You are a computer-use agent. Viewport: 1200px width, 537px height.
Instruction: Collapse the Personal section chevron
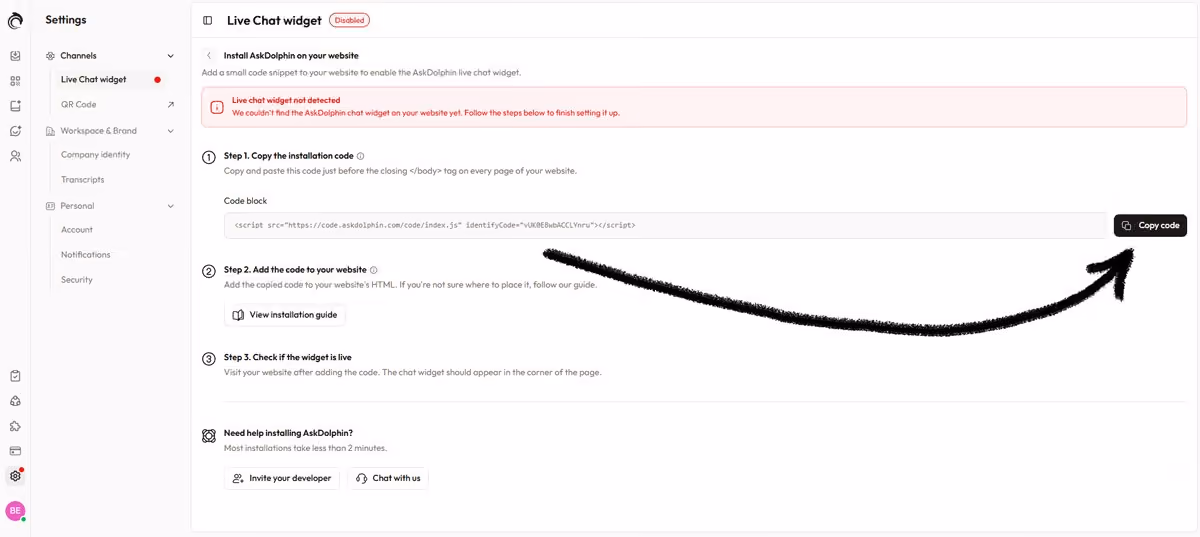coord(171,206)
